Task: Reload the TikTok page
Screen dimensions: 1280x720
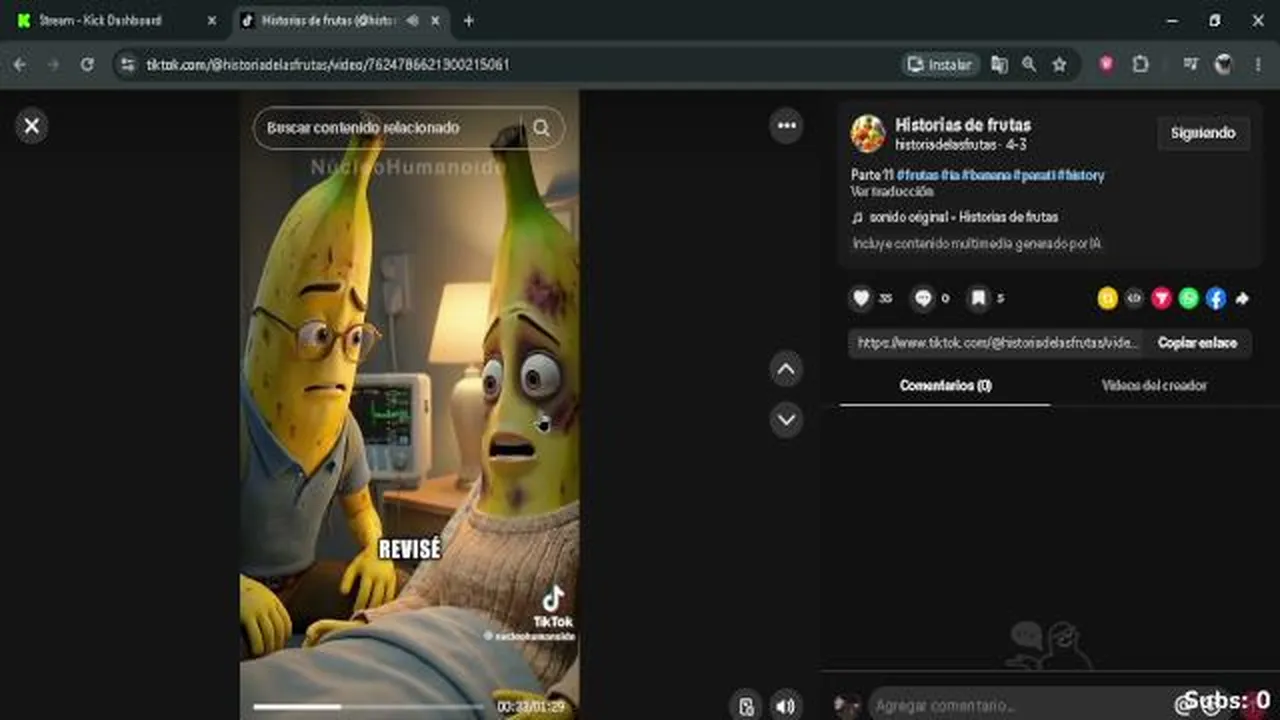Action: [x=87, y=64]
